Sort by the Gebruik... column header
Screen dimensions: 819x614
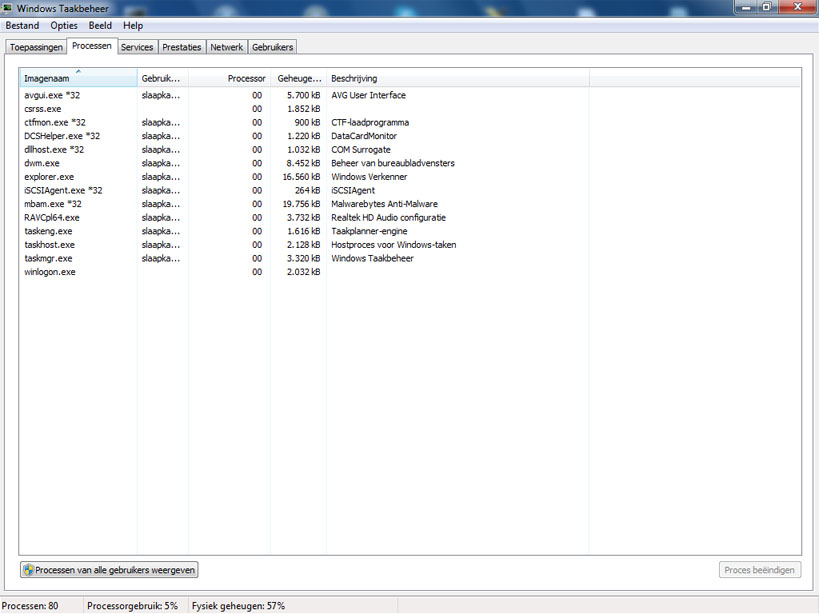pos(162,78)
